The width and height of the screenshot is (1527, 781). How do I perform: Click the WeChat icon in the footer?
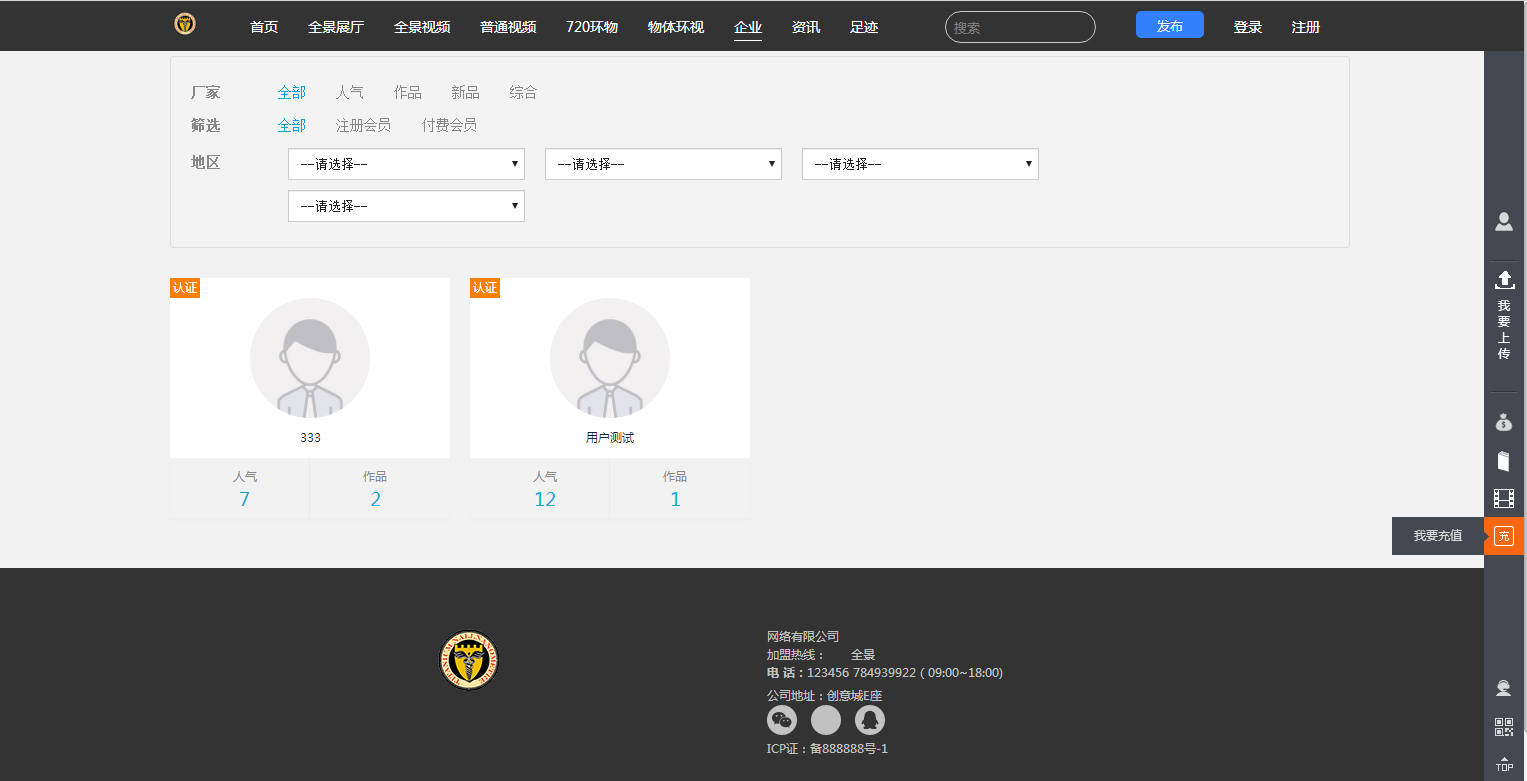click(782, 720)
